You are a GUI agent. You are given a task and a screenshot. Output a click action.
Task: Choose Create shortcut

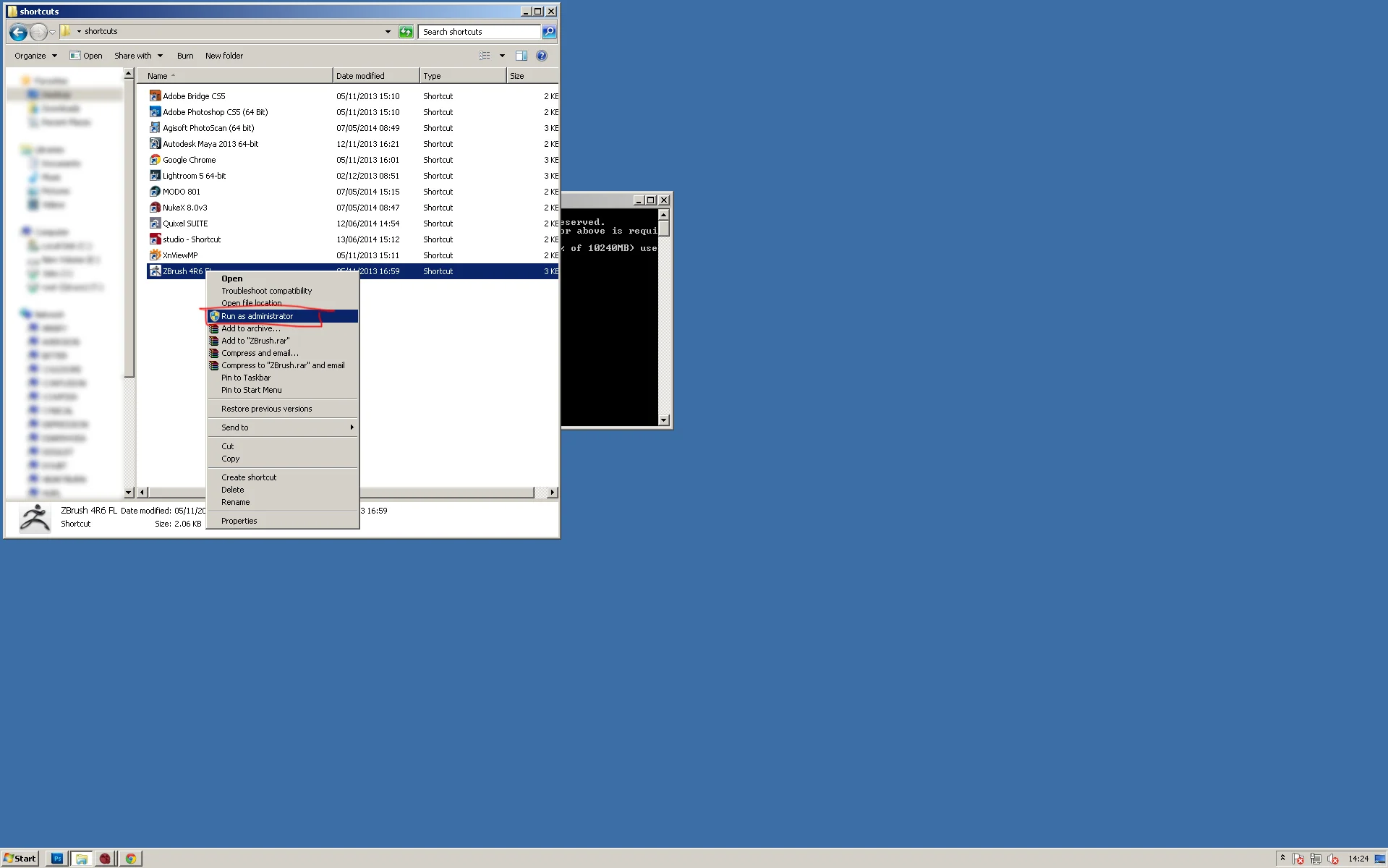click(282, 477)
